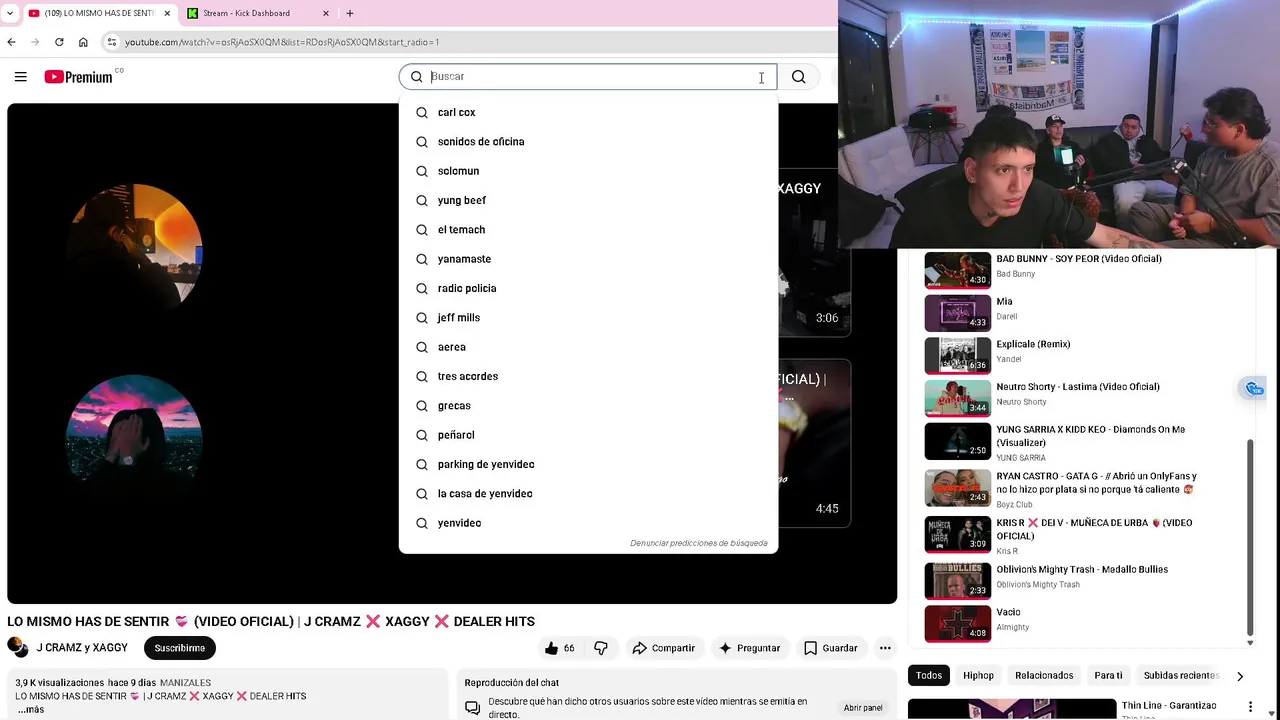Viewport: 1280px width, 720px height.
Task: Open YUNG SARRIA Diamonds On Me thumbnail
Action: 958,441
